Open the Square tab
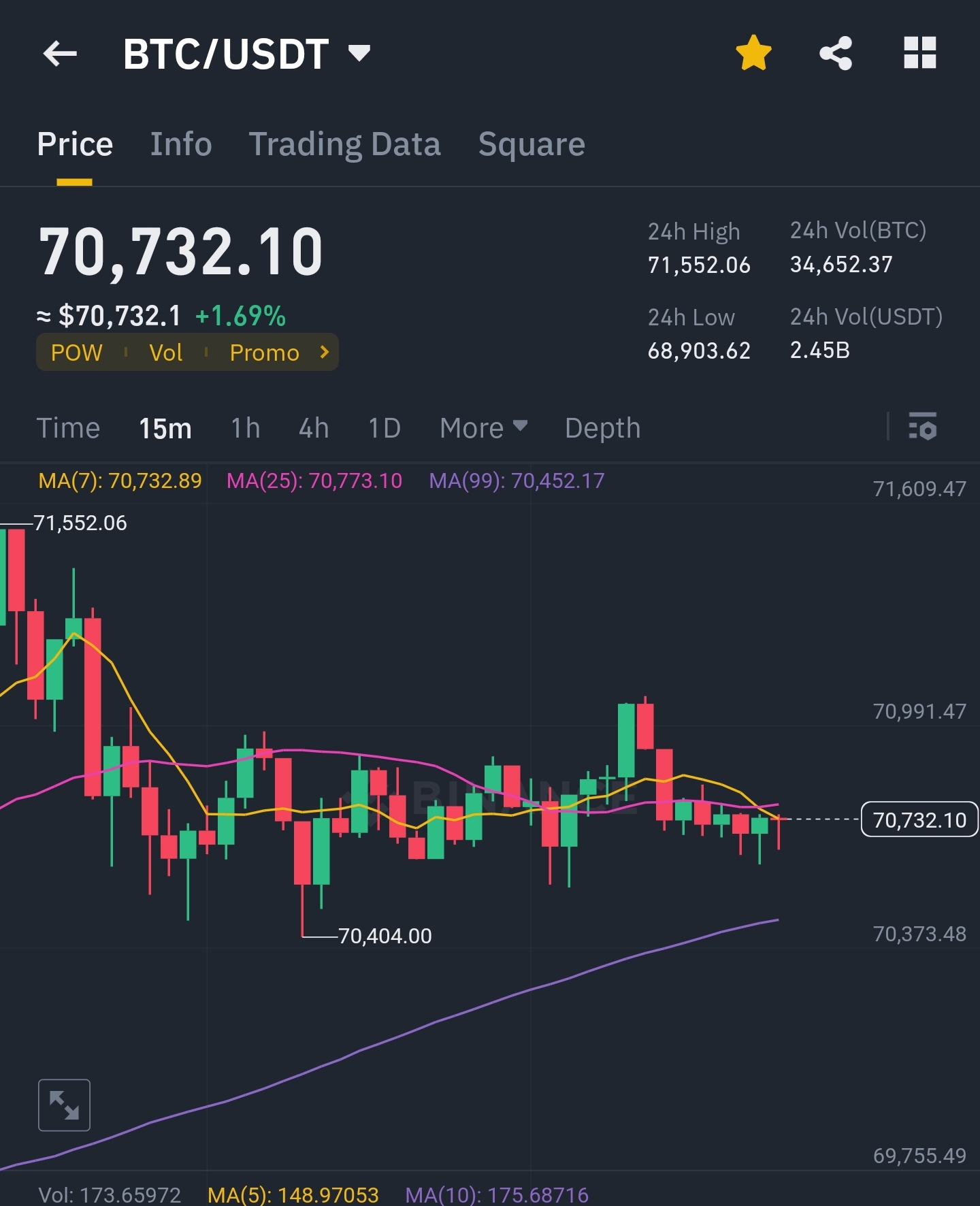The width and height of the screenshot is (980, 1206). [x=532, y=144]
